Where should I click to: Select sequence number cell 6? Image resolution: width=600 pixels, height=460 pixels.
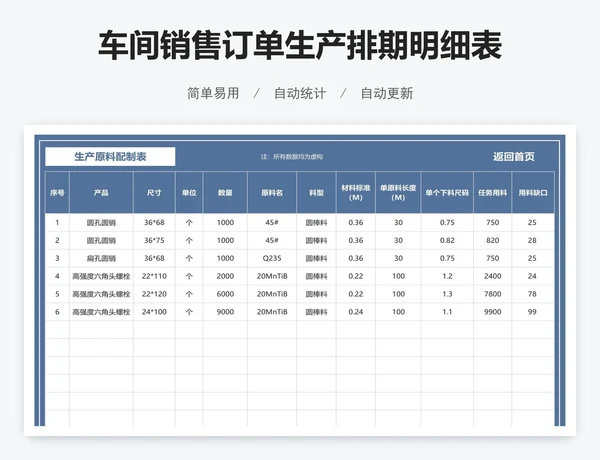click(x=57, y=312)
